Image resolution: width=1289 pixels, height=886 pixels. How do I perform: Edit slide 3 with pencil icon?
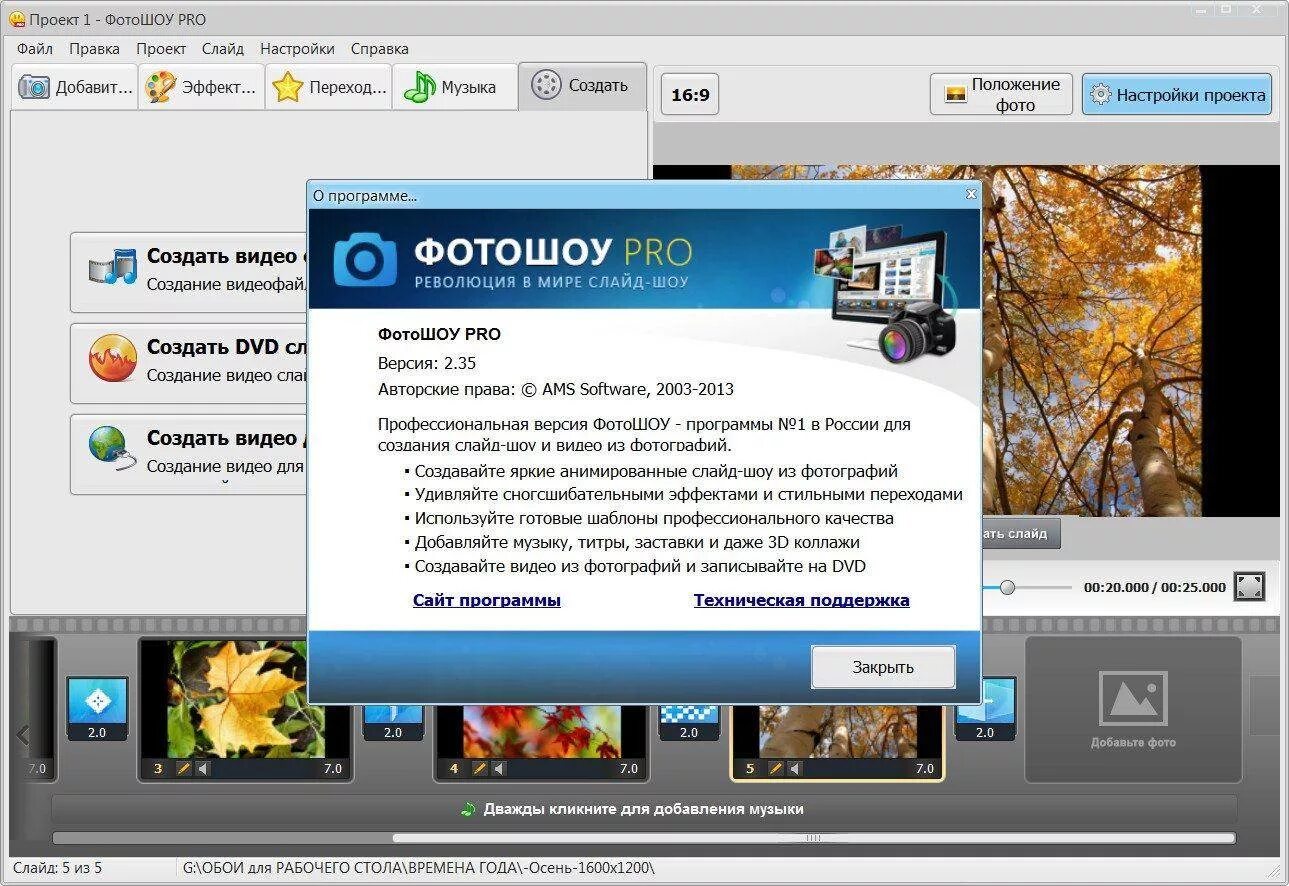[183, 769]
